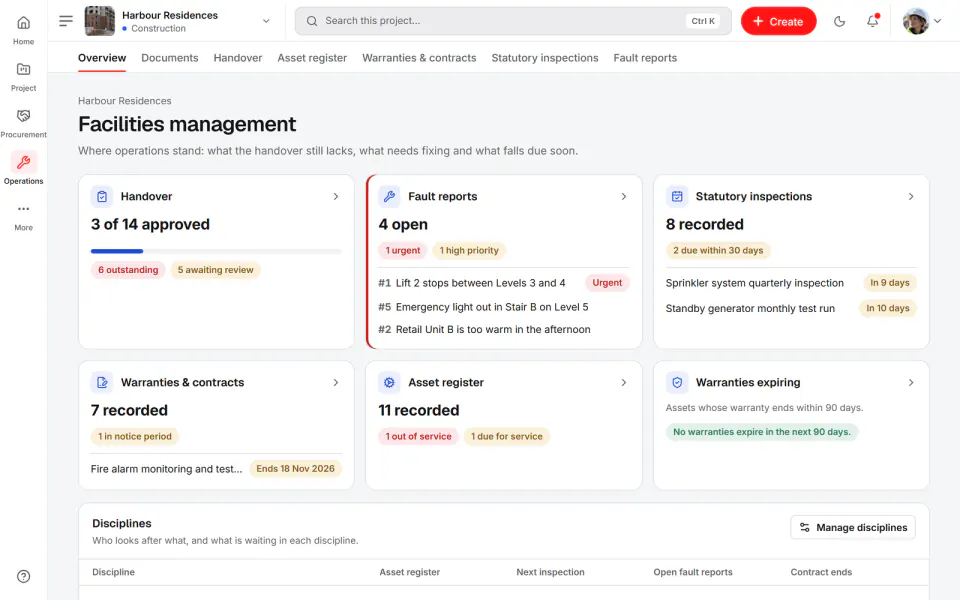Expand the project switcher dropdown arrow
This screenshot has height=600, width=960.
tap(266, 21)
